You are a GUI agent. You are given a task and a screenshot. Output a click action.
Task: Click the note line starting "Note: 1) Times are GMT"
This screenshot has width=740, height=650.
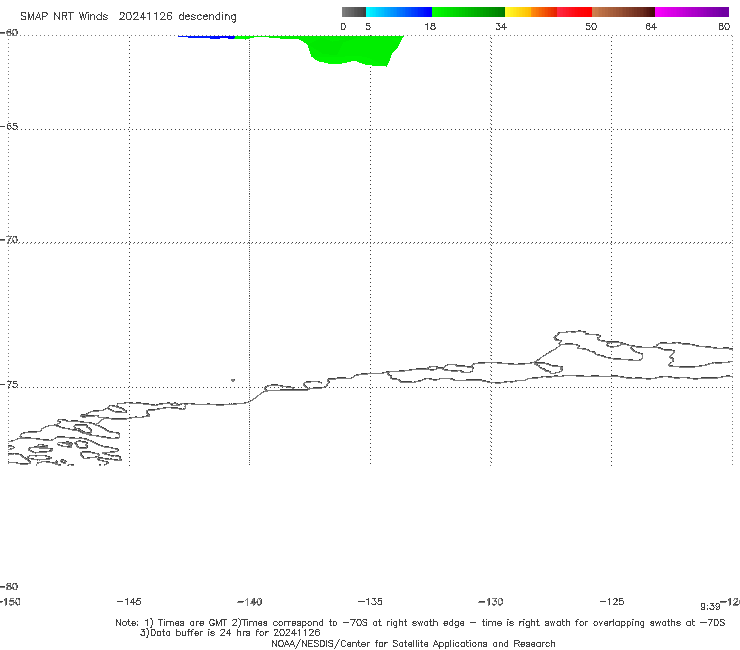tap(420, 623)
